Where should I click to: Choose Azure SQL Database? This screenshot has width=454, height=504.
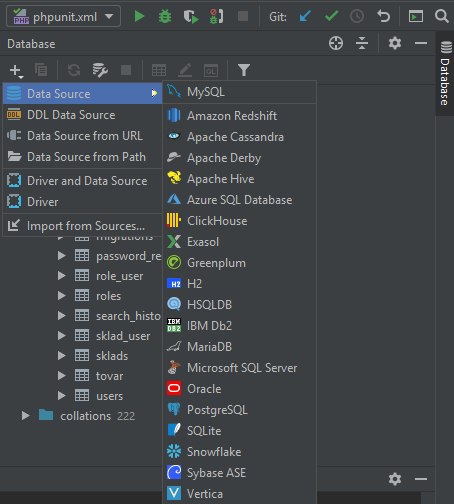(x=239, y=200)
